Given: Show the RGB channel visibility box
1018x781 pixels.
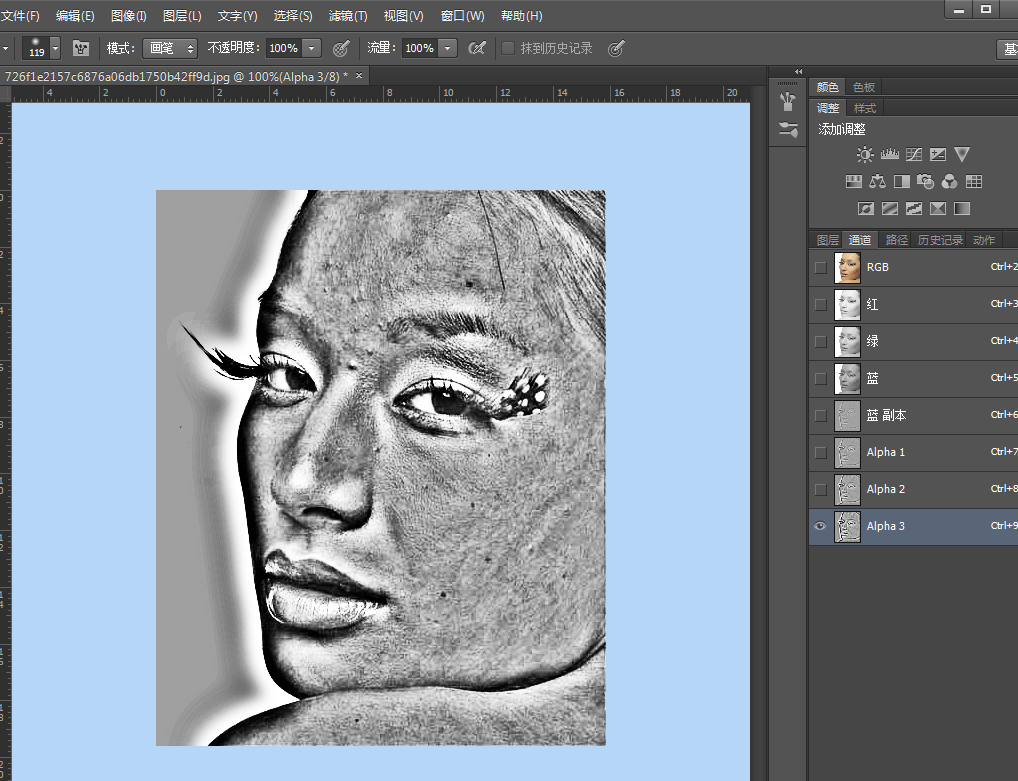Looking at the screenshot, I should pyautogui.click(x=821, y=268).
